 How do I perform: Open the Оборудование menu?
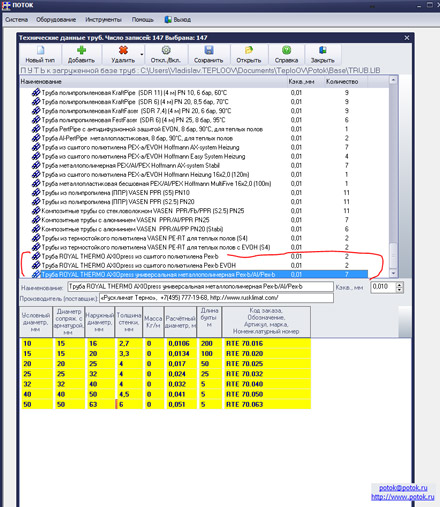[x=56, y=20]
